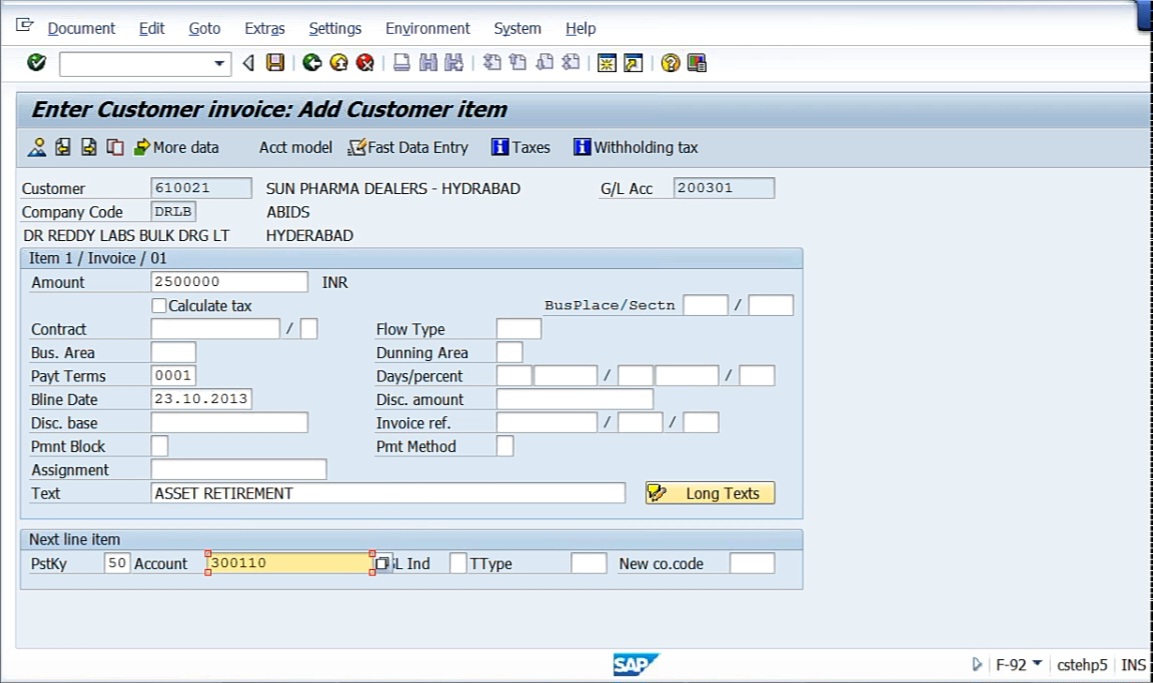1153x683 pixels.
Task: Click the Flow Type input field
Action: click(x=519, y=329)
